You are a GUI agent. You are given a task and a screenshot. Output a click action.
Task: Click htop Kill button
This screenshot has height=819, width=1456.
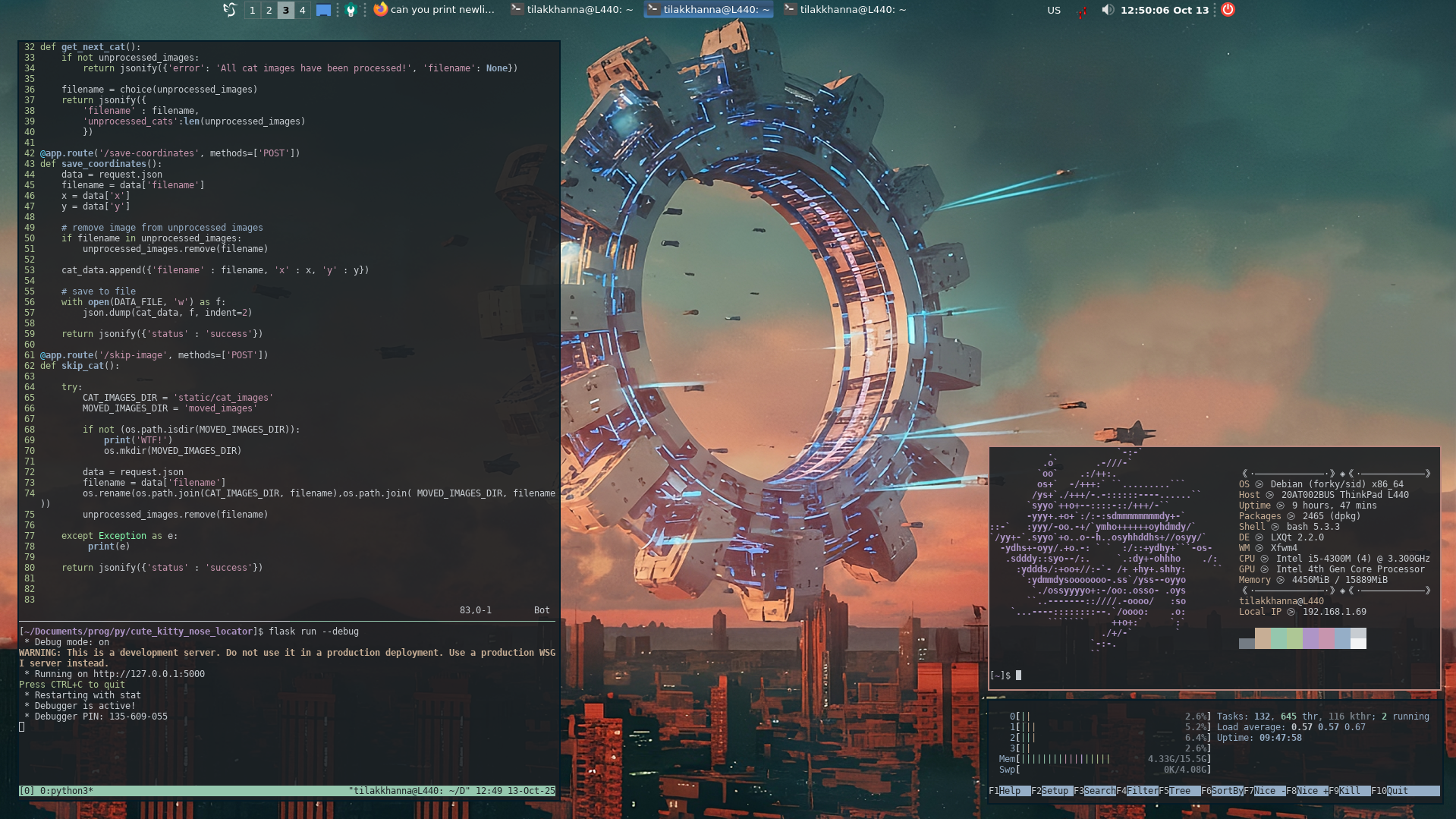tap(1350, 791)
